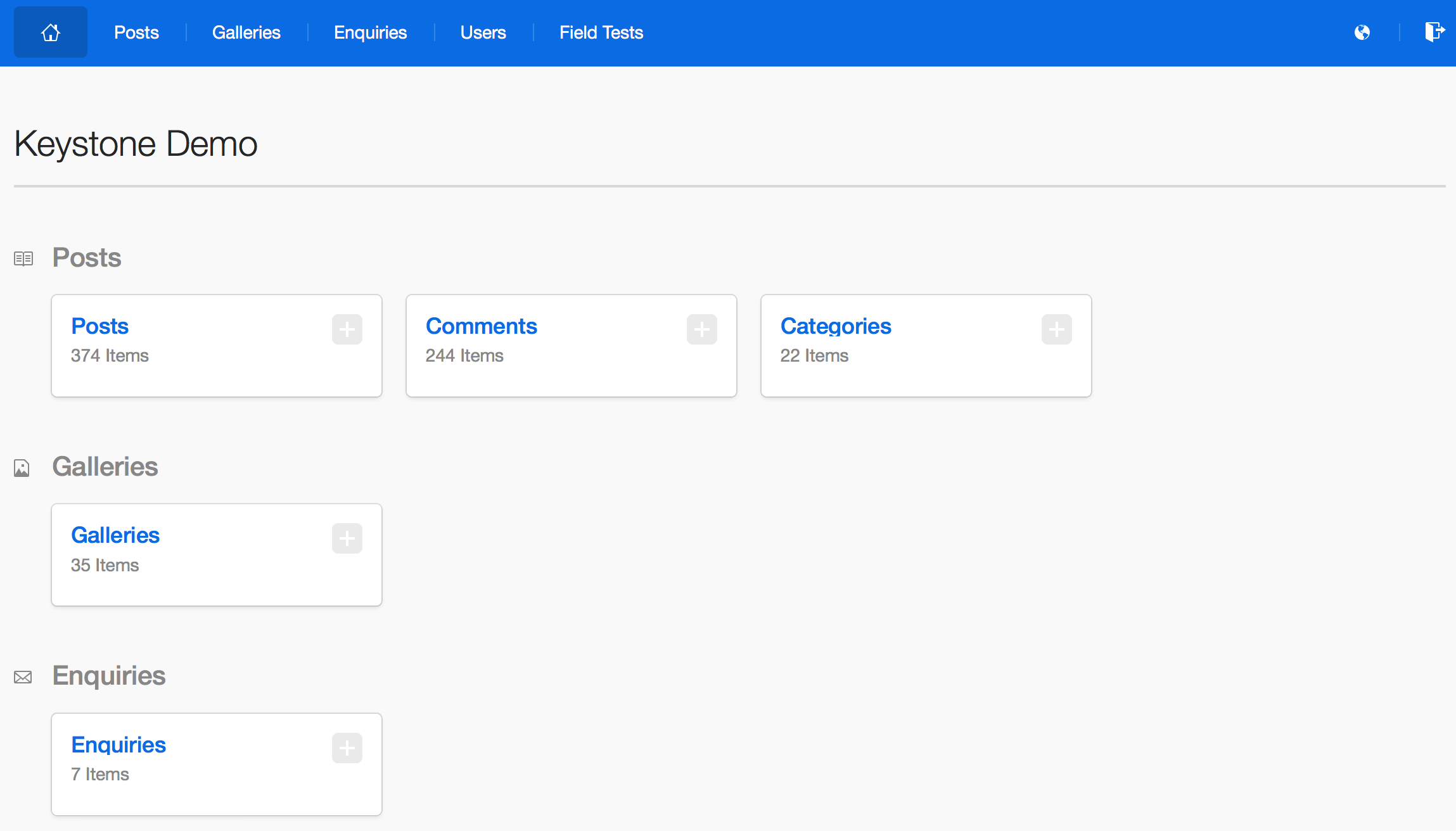Go to Galleries nav menu item

[x=246, y=32]
